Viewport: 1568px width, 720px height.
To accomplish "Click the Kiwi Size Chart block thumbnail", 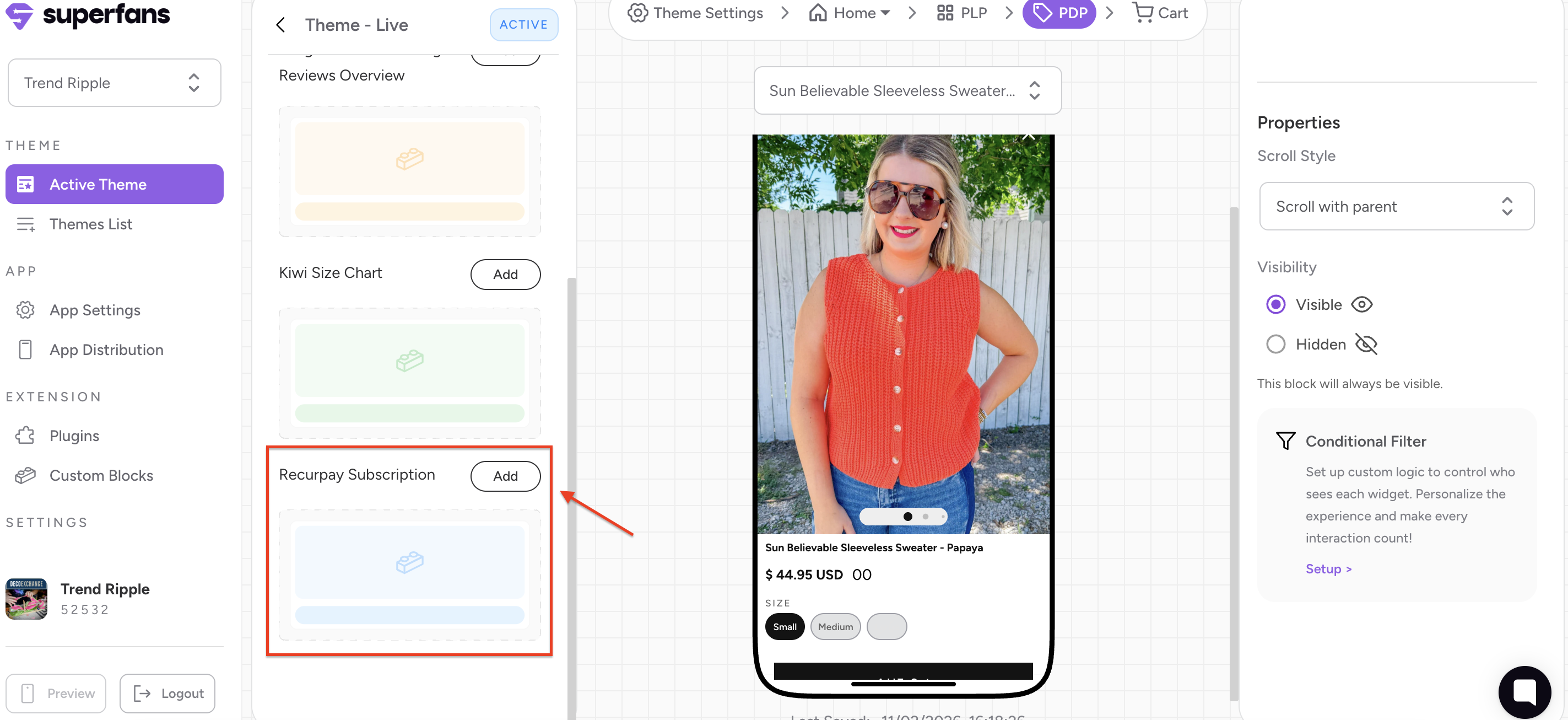I will tap(409, 372).
